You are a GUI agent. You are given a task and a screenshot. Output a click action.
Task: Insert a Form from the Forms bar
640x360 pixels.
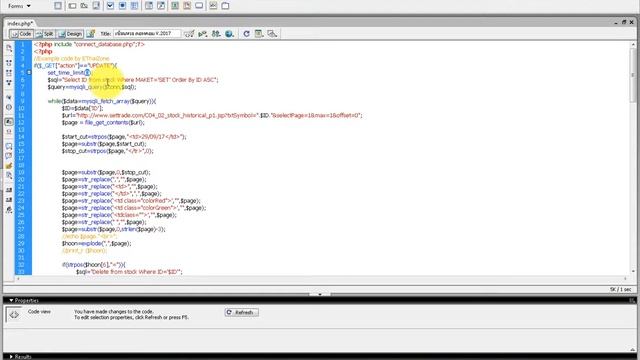[58, 6]
